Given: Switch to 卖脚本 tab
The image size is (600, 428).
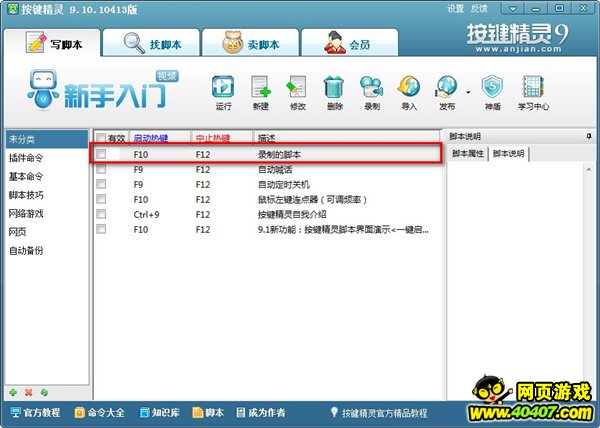Looking at the screenshot, I should [250, 43].
